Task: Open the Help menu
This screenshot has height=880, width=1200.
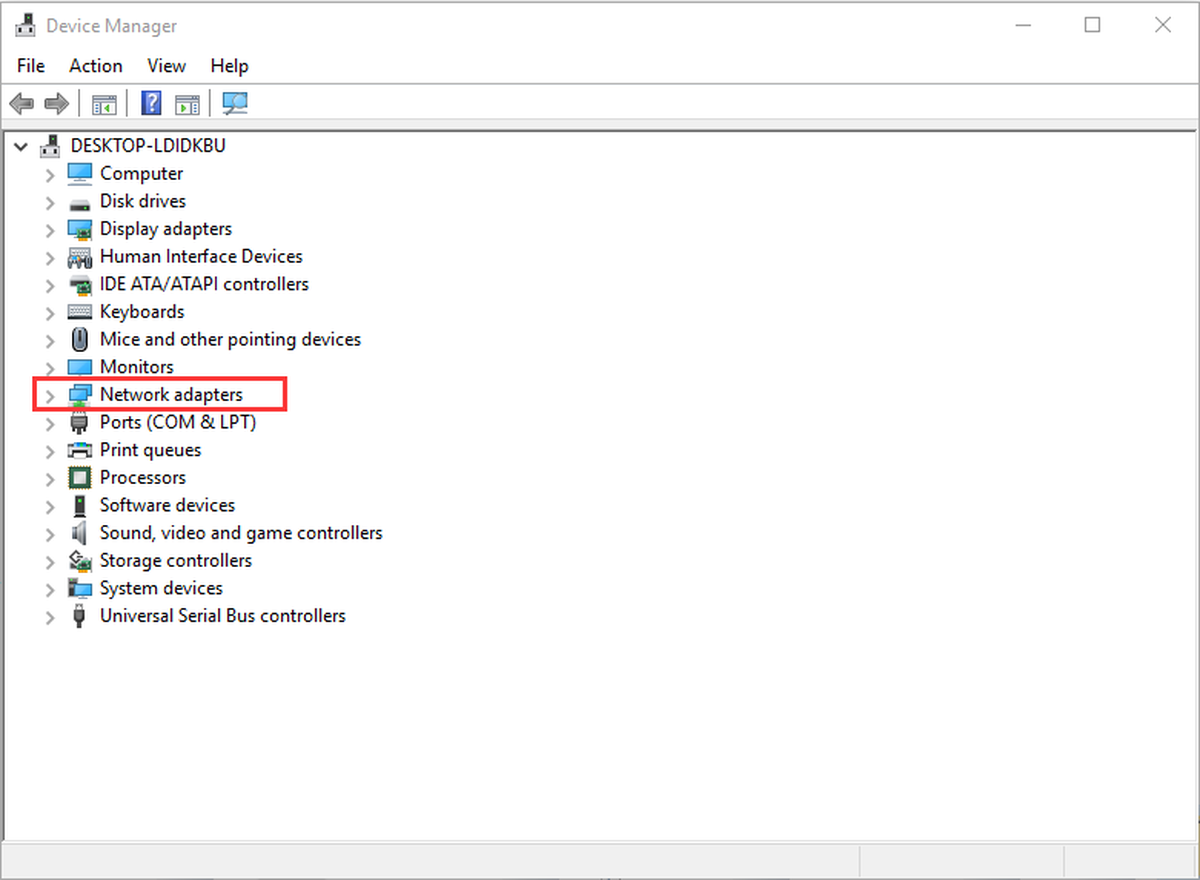Action: click(229, 66)
